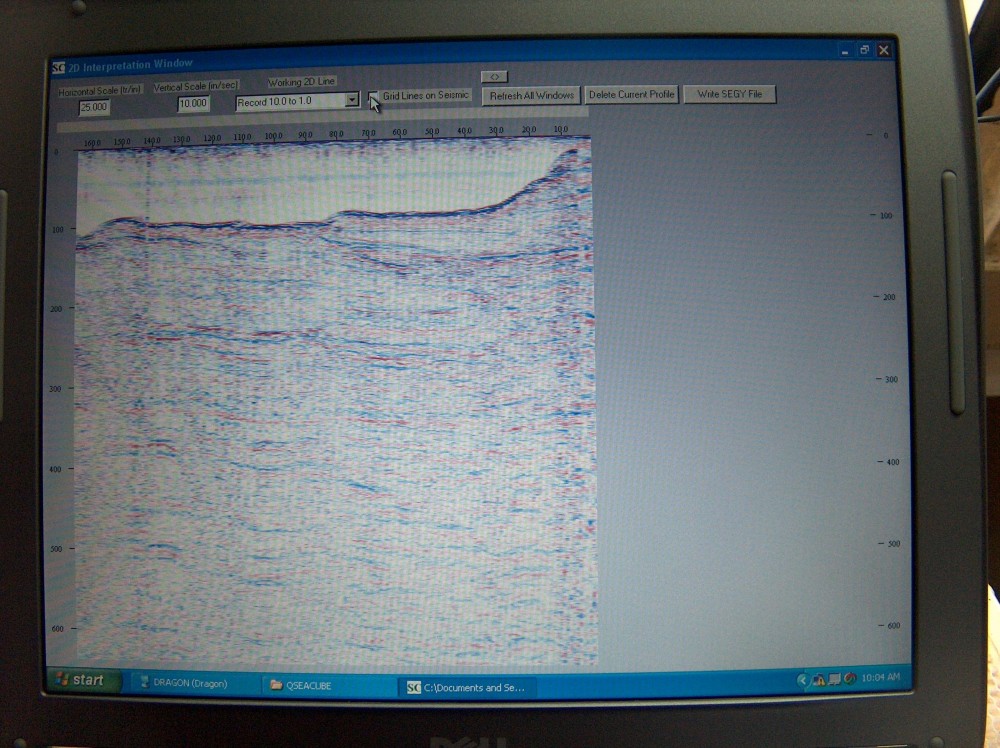The height and width of the screenshot is (748, 1000).
Task: Click the SC icon in the window title bar
Action: [58, 67]
